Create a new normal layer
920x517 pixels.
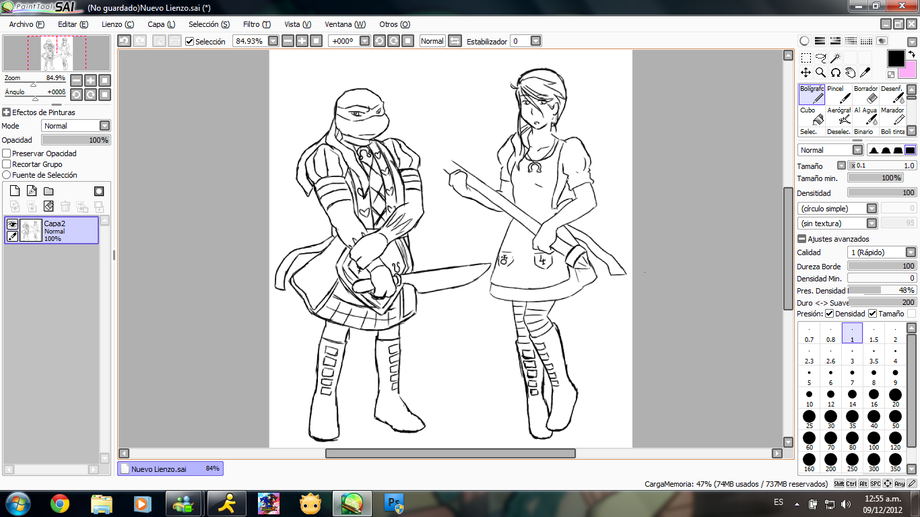(x=15, y=191)
